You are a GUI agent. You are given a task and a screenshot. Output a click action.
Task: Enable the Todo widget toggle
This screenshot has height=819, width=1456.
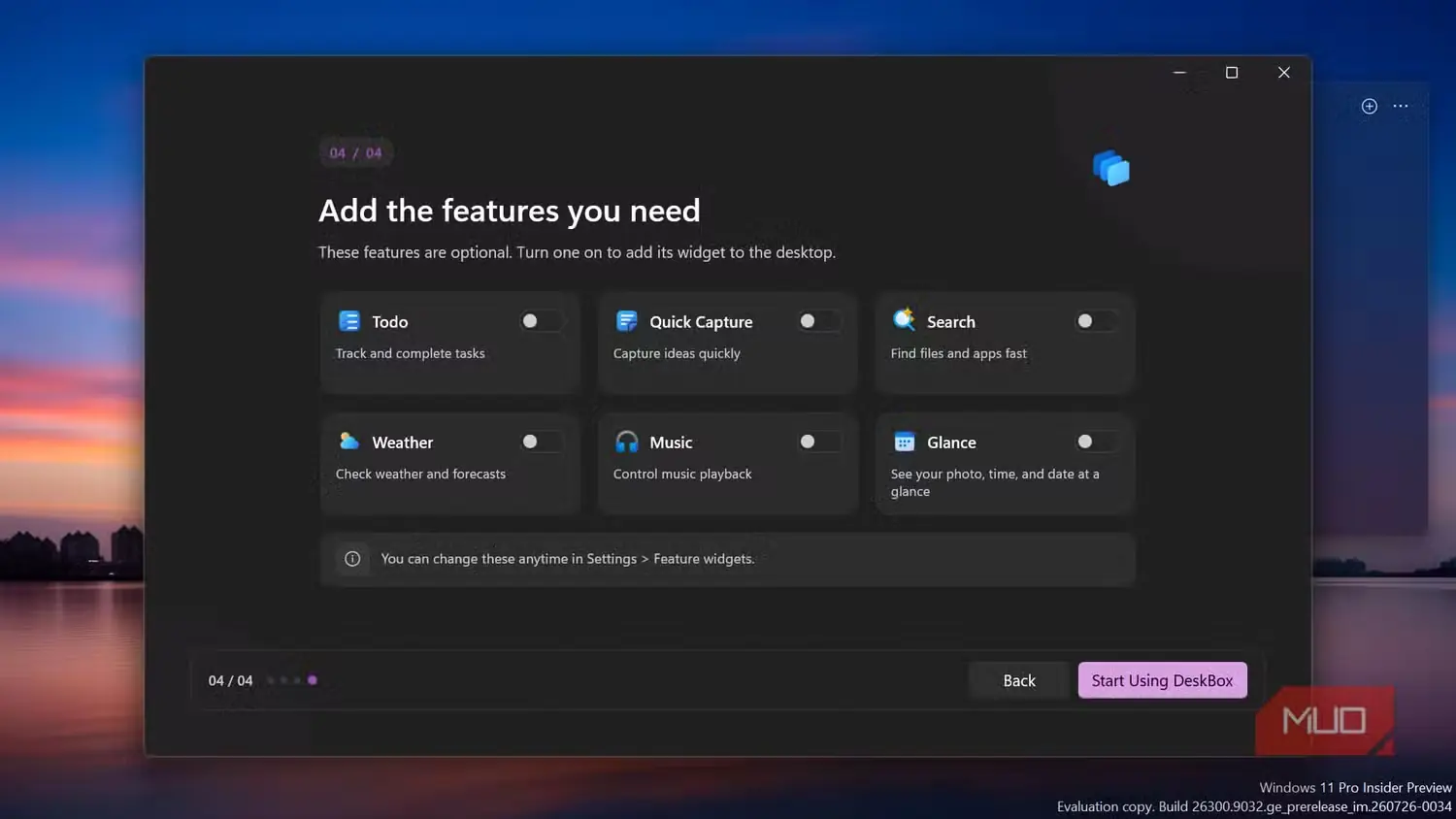tap(542, 321)
